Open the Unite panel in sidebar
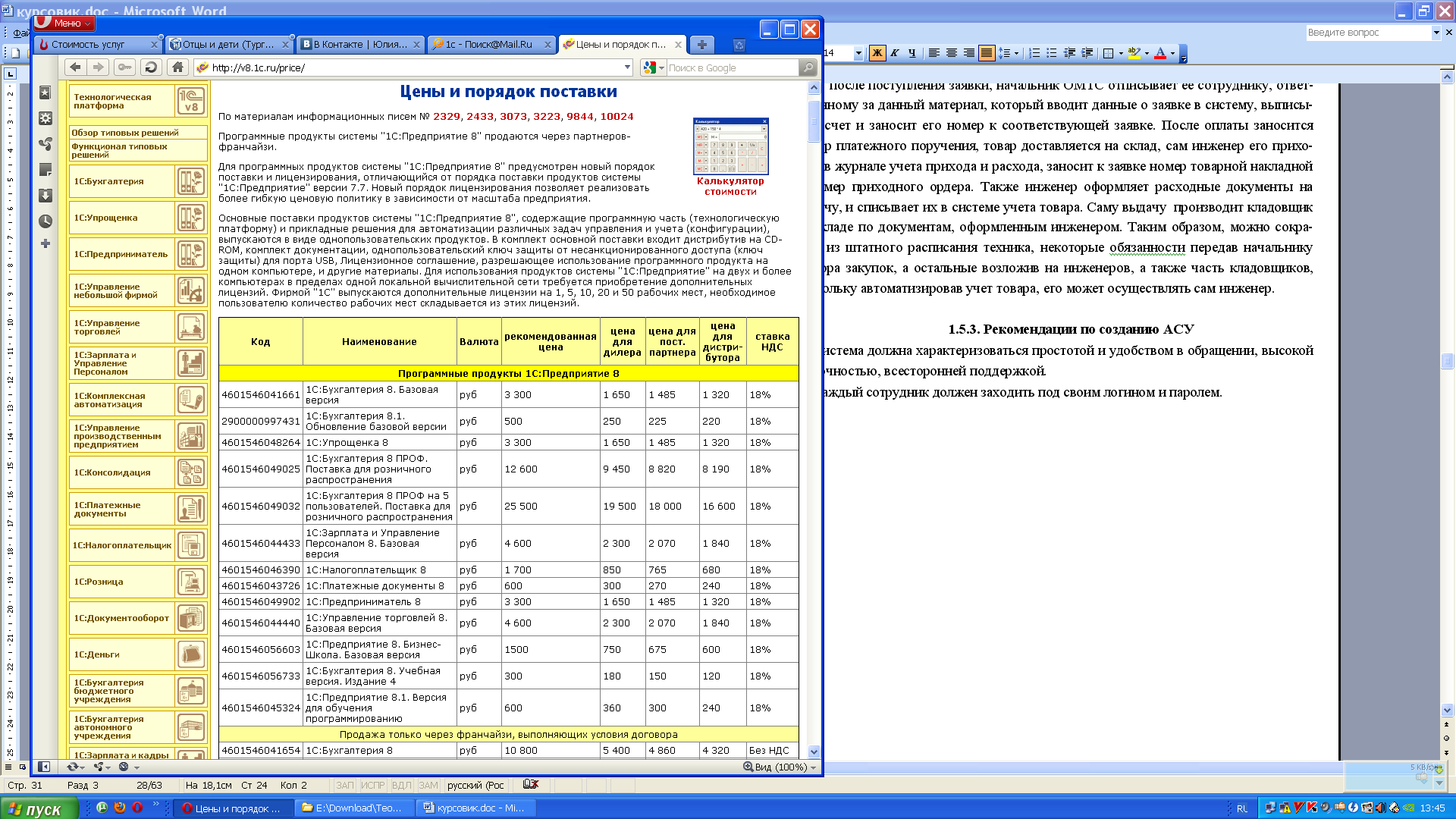The image size is (1456, 819). (45, 144)
